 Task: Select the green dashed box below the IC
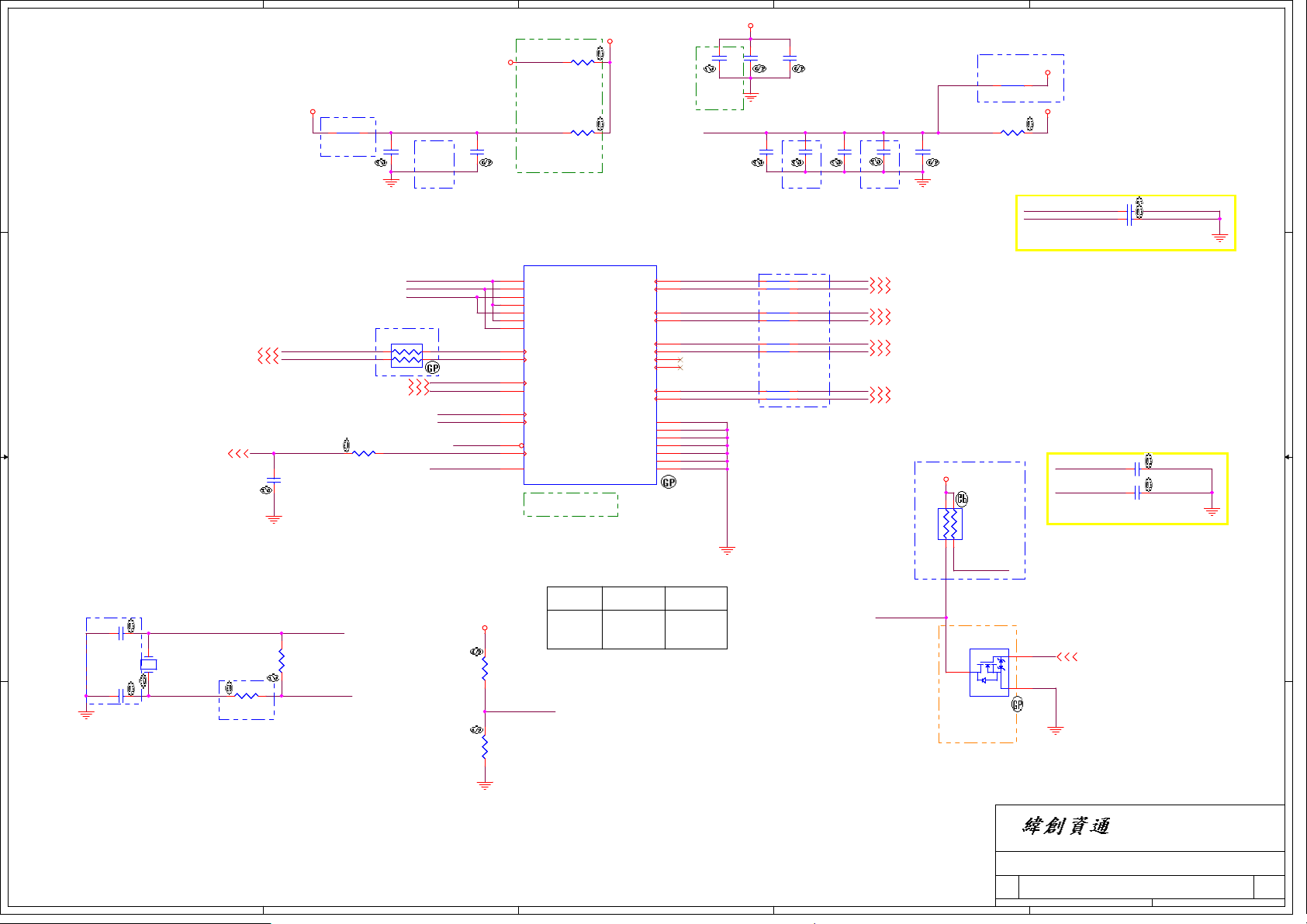(x=571, y=504)
